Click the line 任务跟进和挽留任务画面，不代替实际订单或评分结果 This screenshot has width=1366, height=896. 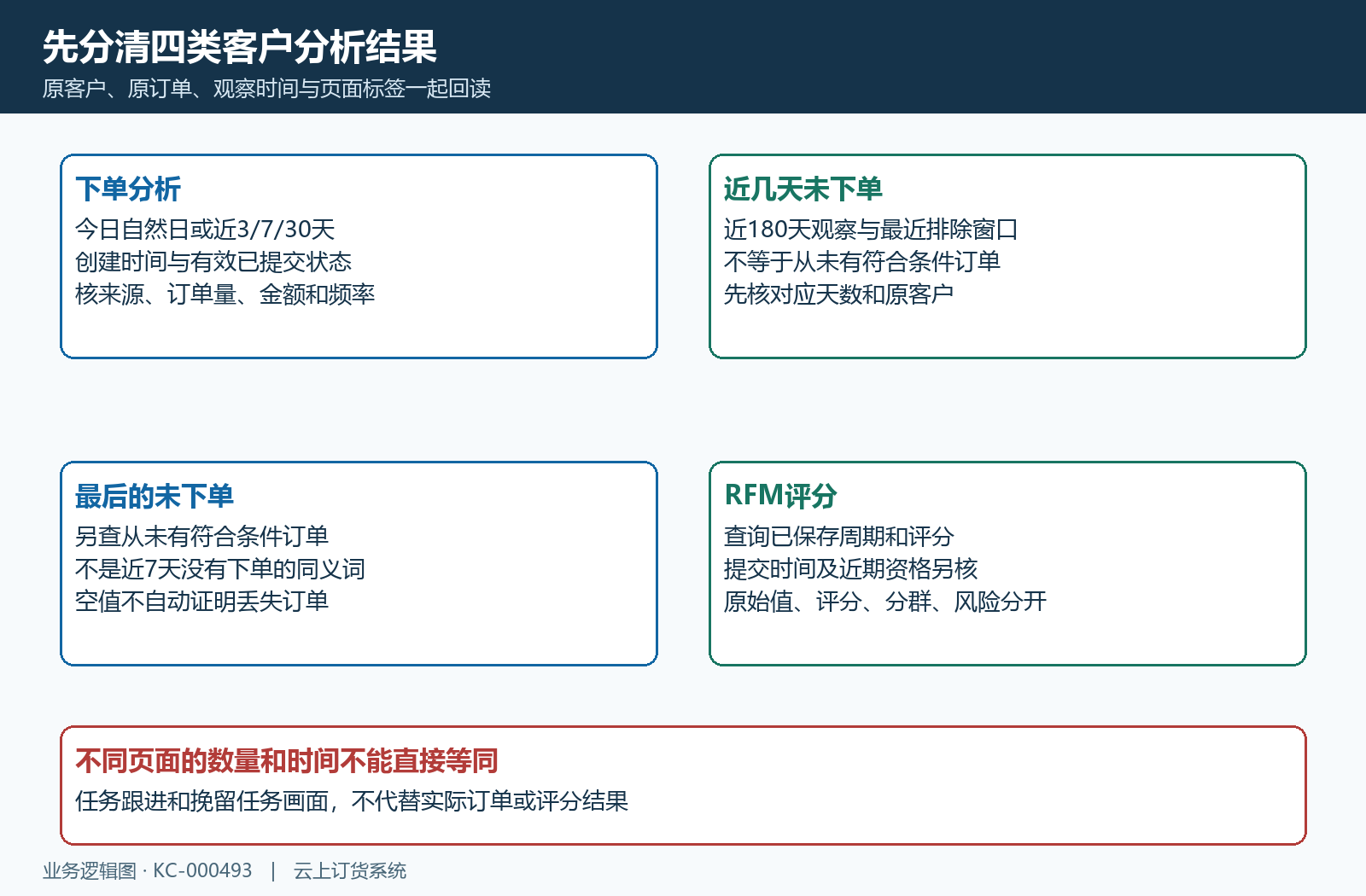click(352, 801)
